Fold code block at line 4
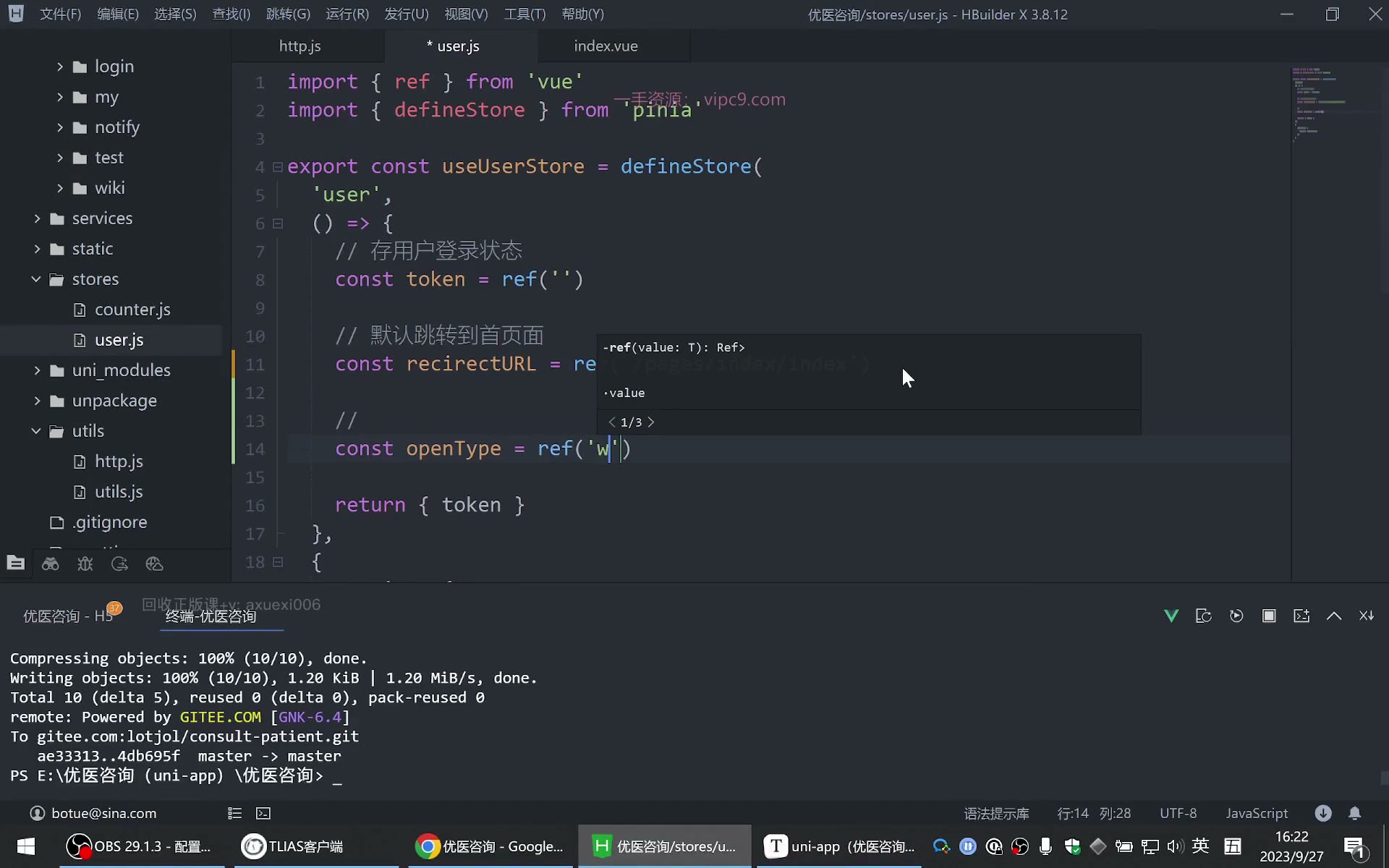Screen dimensions: 1389x868 (x=277, y=167)
